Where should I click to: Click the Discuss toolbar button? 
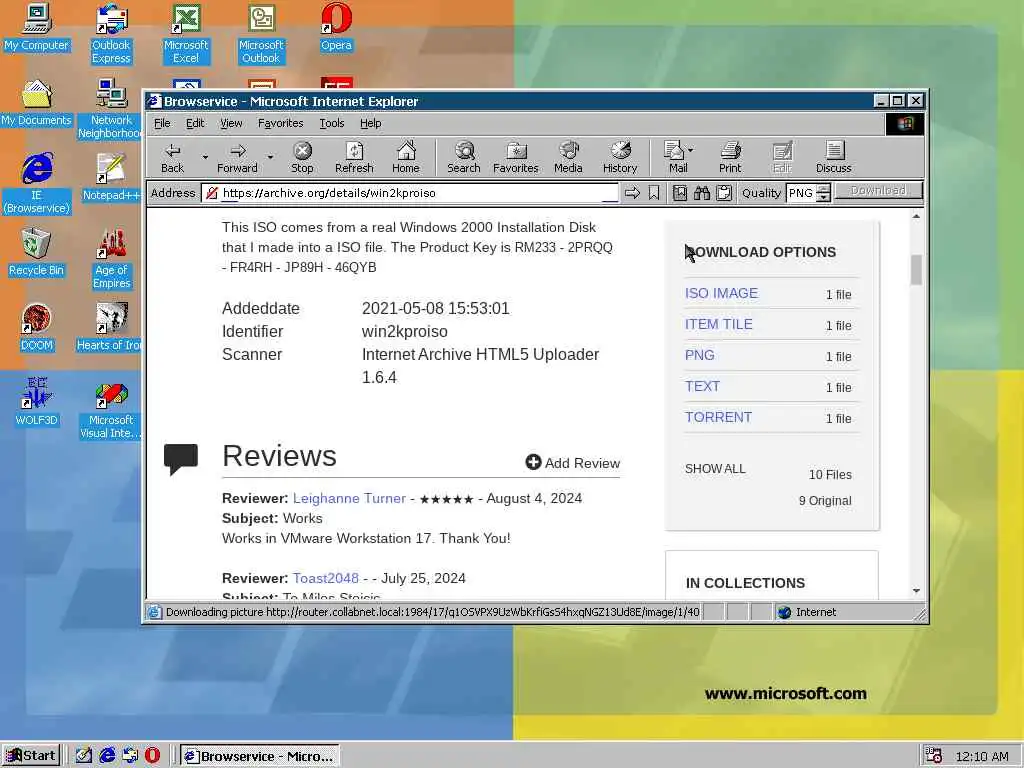tap(833, 158)
